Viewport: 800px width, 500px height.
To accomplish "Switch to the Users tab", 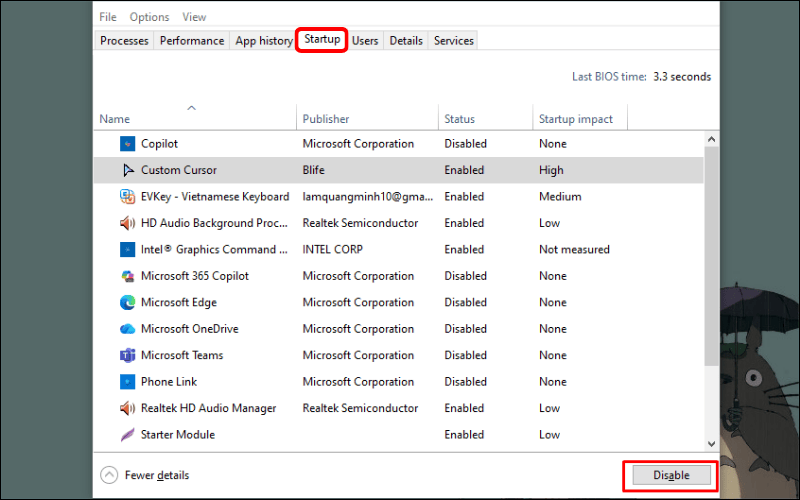I will [x=365, y=41].
